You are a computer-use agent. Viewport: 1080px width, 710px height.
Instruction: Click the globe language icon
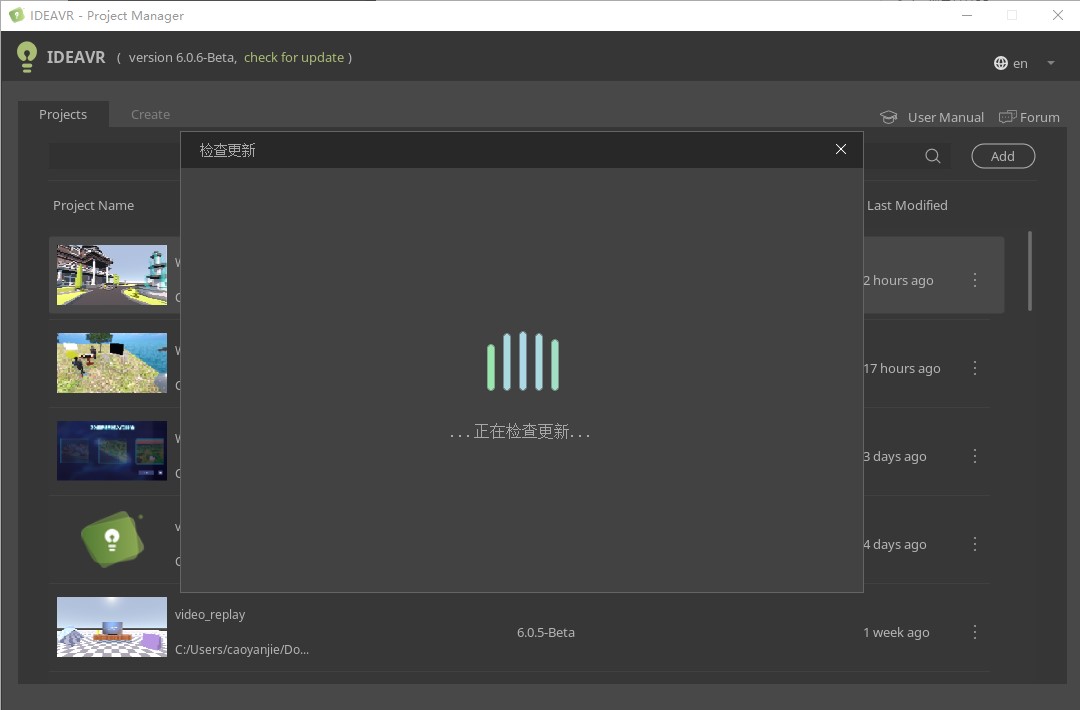[x=1000, y=63]
